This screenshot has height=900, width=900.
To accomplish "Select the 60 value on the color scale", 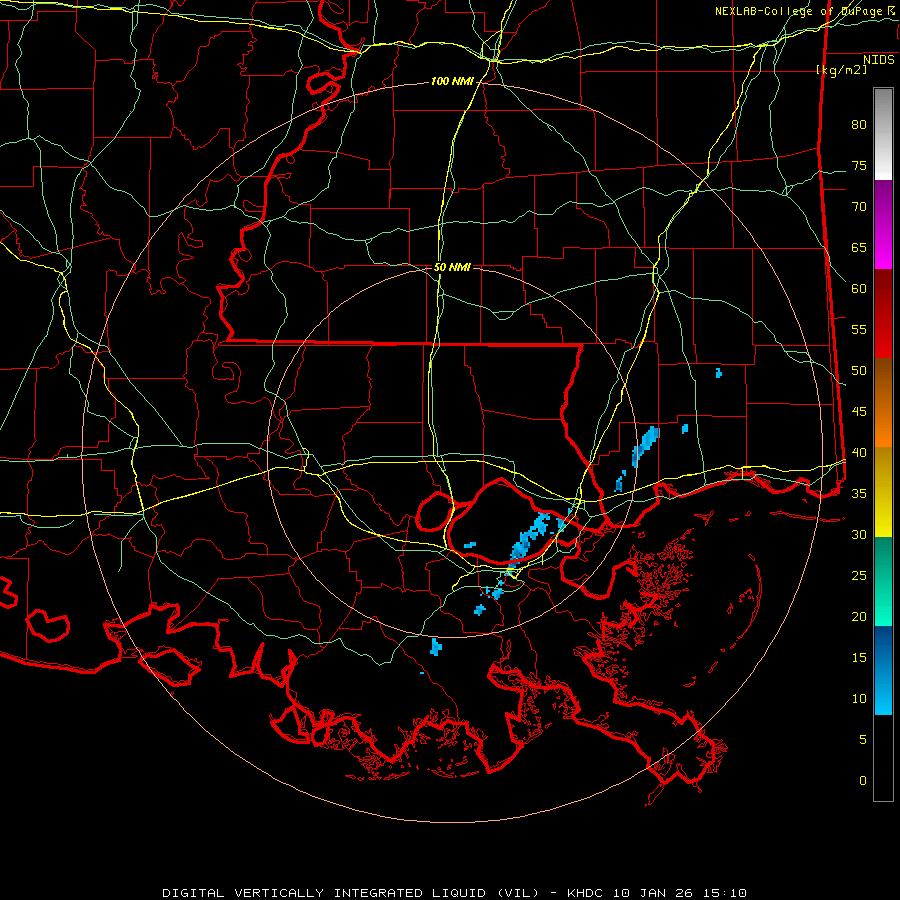I will pyautogui.click(x=859, y=289).
